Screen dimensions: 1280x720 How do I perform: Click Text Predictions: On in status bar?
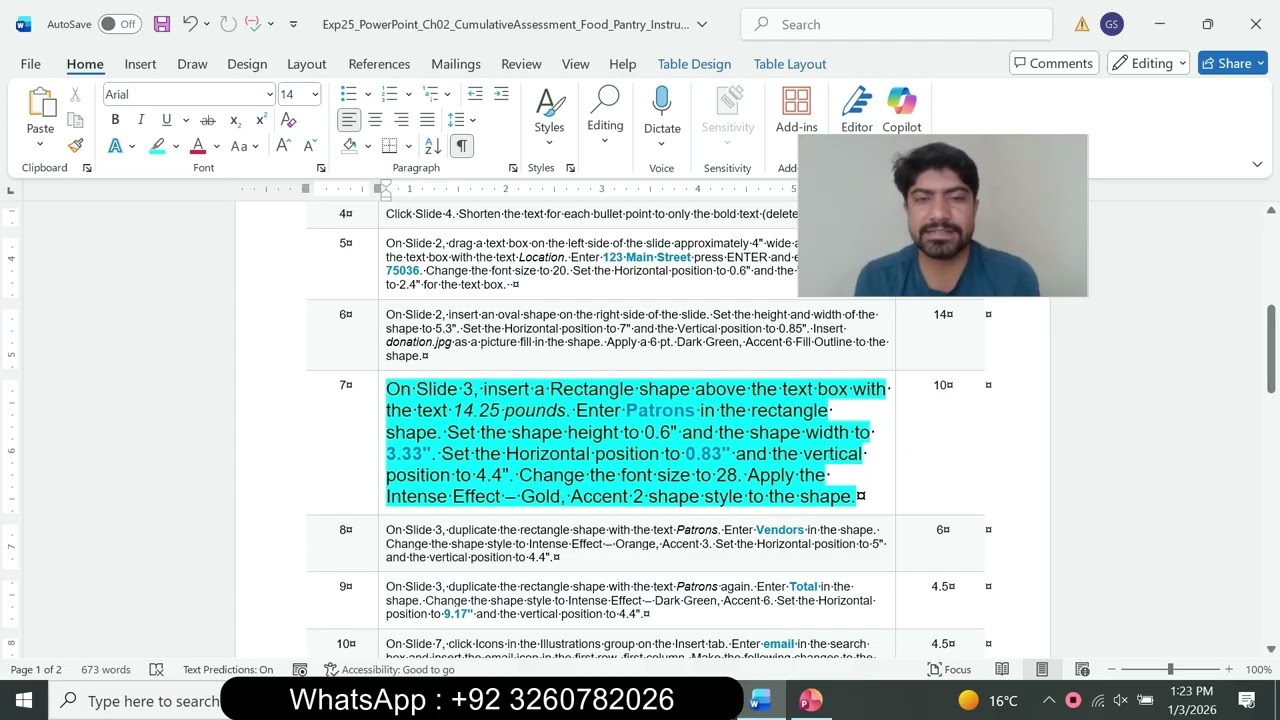[228, 669]
